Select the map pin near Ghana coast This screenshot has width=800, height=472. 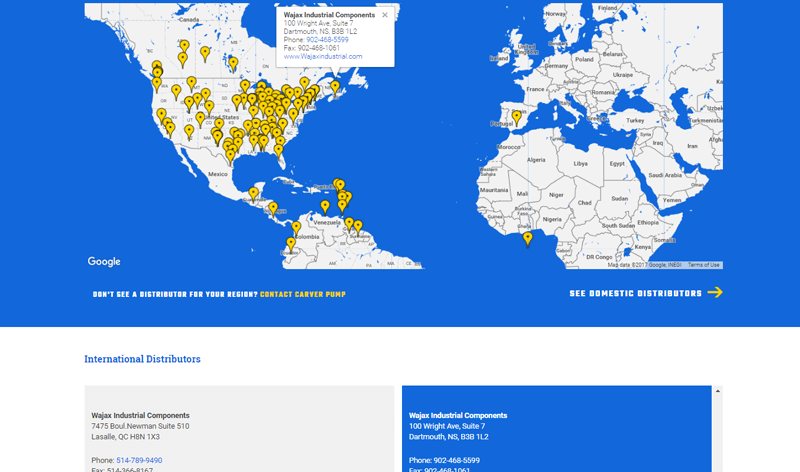click(528, 239)
